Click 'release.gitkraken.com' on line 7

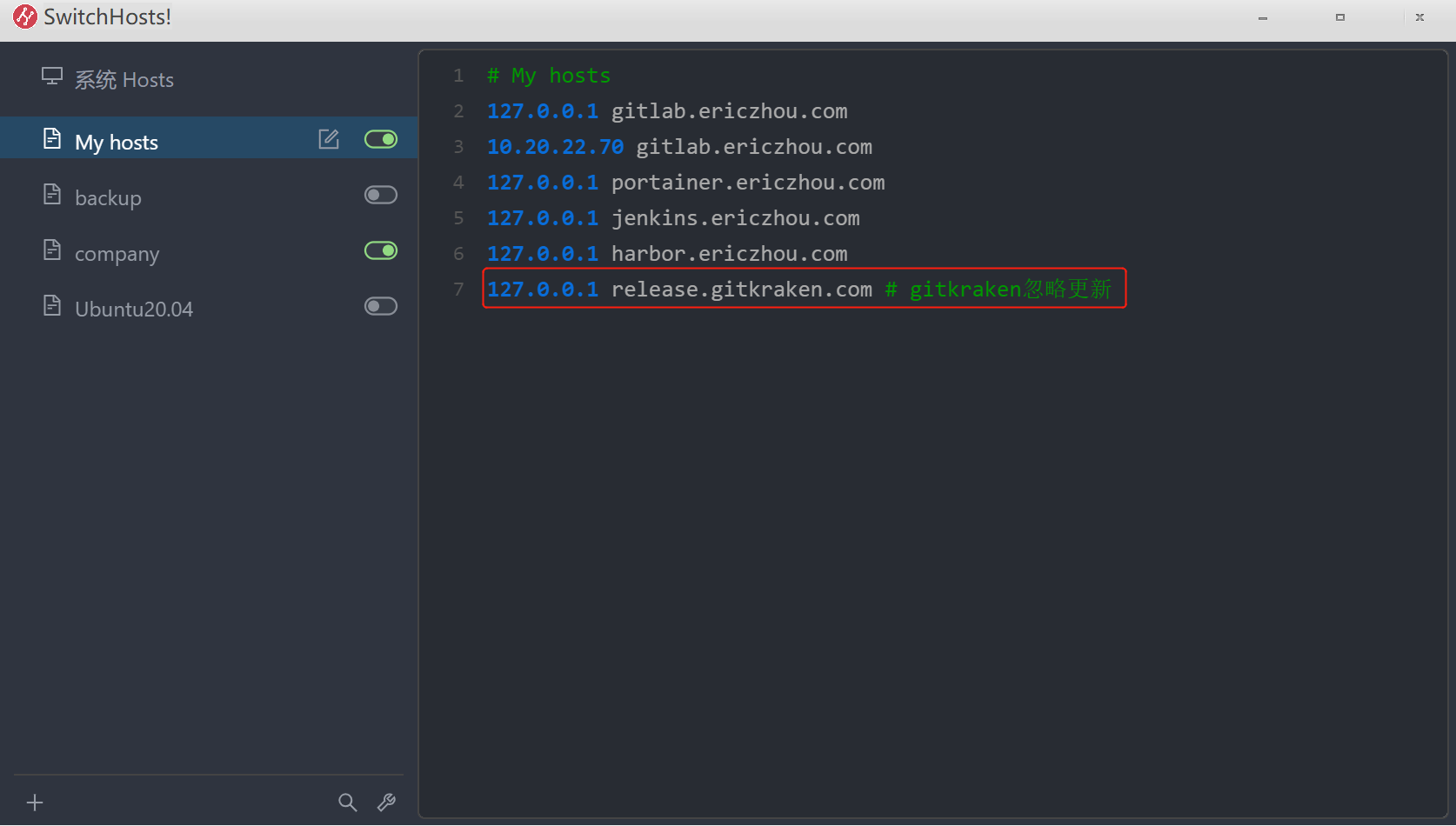tap(742, 290)
